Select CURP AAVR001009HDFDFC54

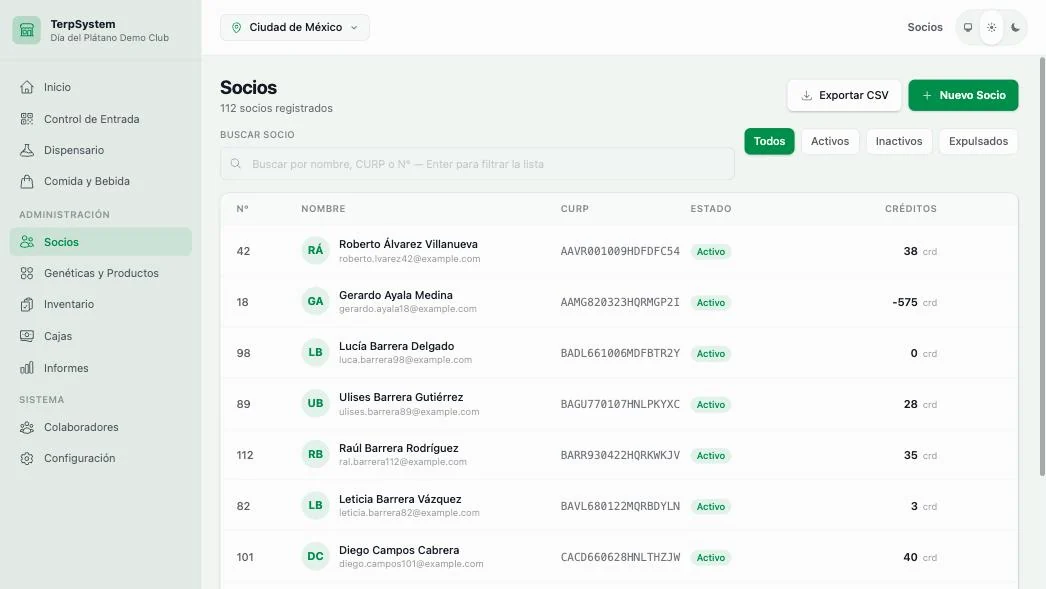click(x=620, y=251)
